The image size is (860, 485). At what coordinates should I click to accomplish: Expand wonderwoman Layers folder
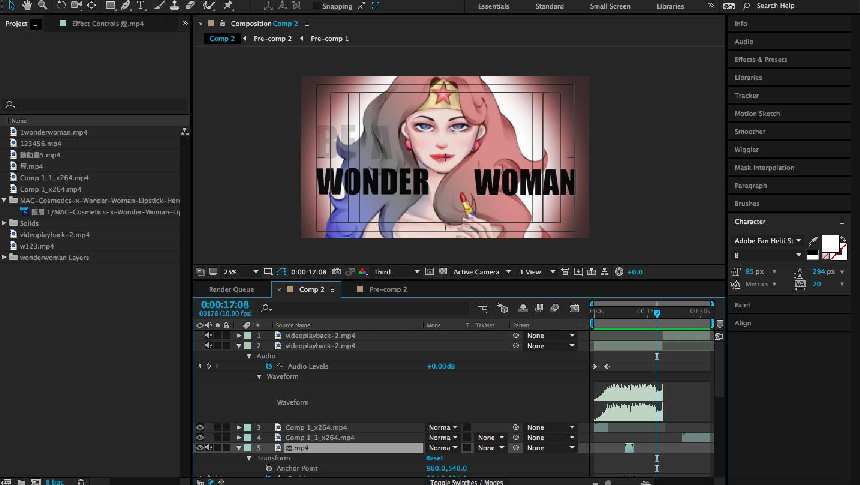(x=4, y=257)
